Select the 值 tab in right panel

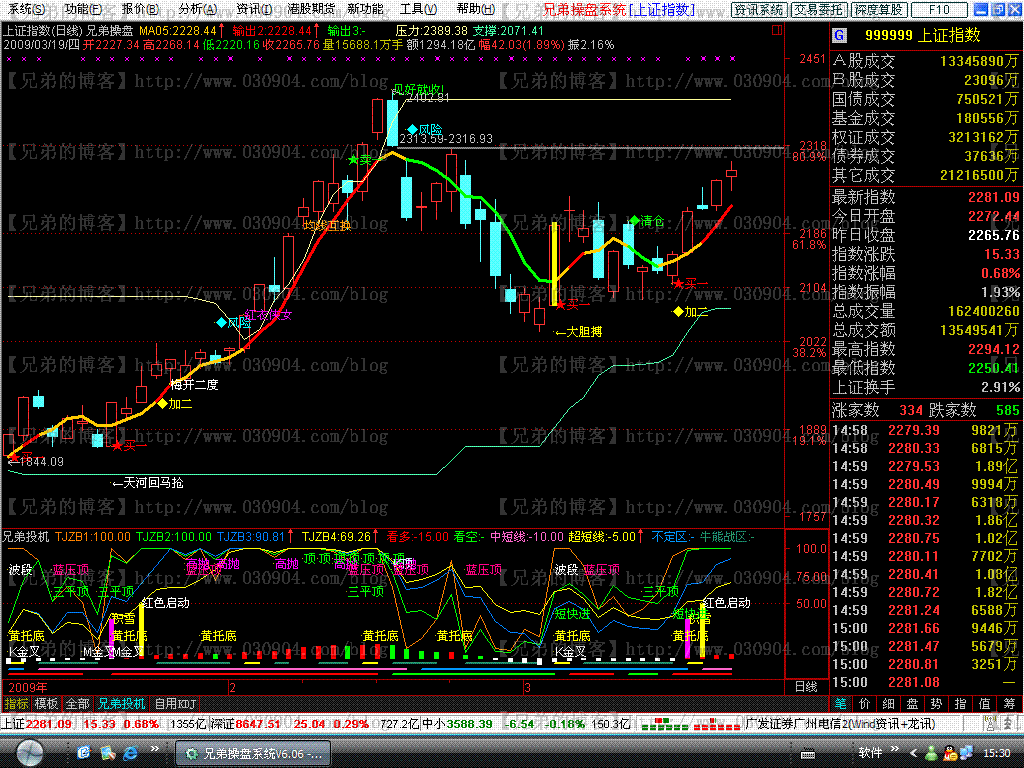(x=985, y=703)
